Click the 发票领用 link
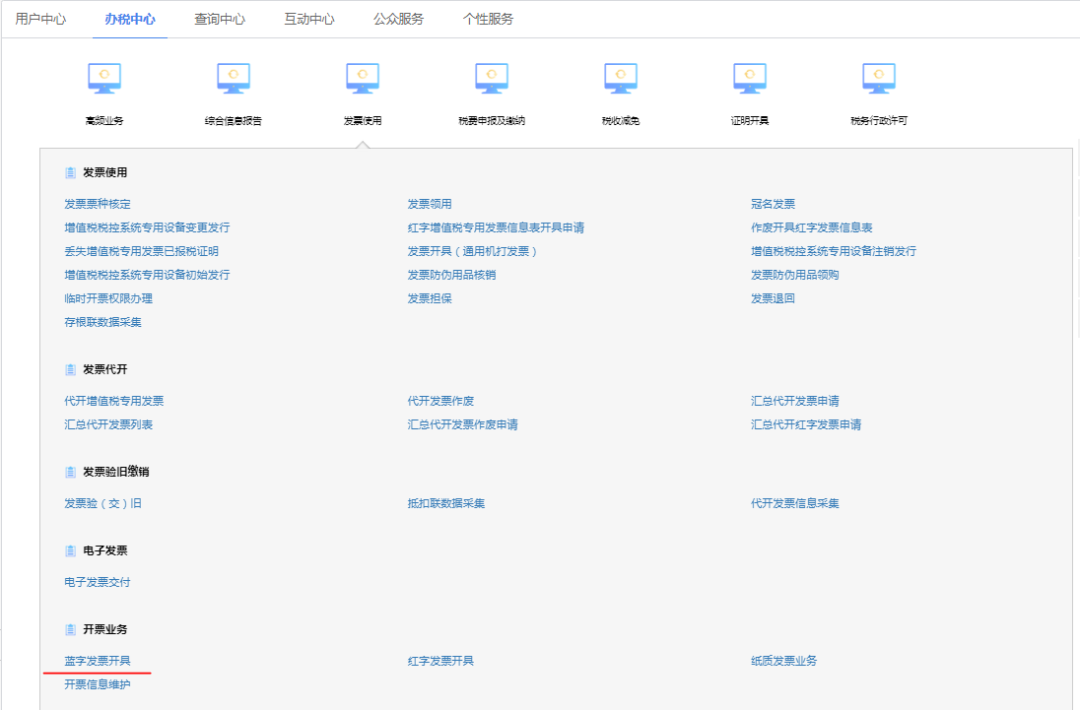Viewport: 1080px width, 710px height. click(x=430, y=204)
